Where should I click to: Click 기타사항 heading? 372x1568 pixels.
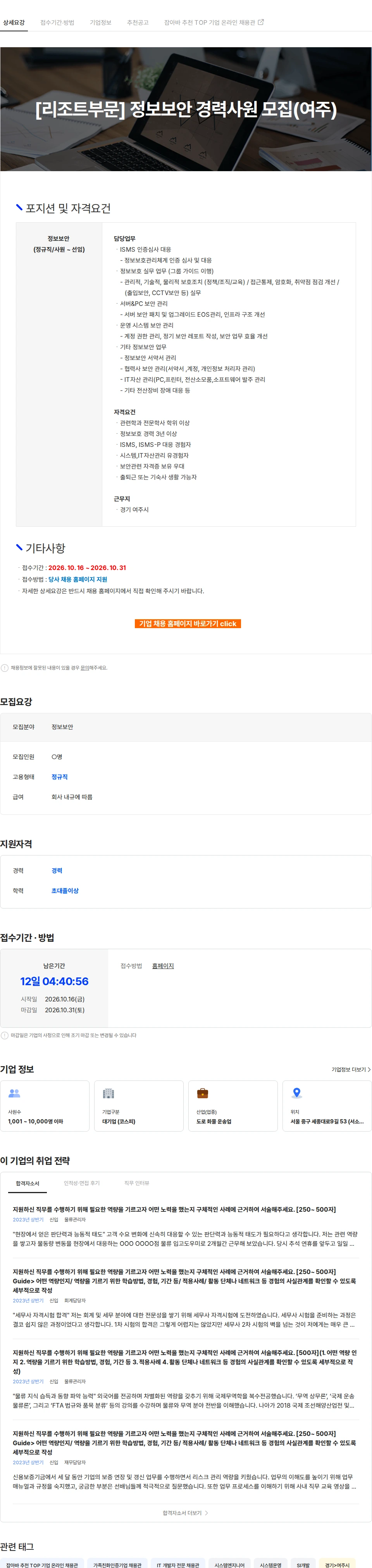(45, 548)
